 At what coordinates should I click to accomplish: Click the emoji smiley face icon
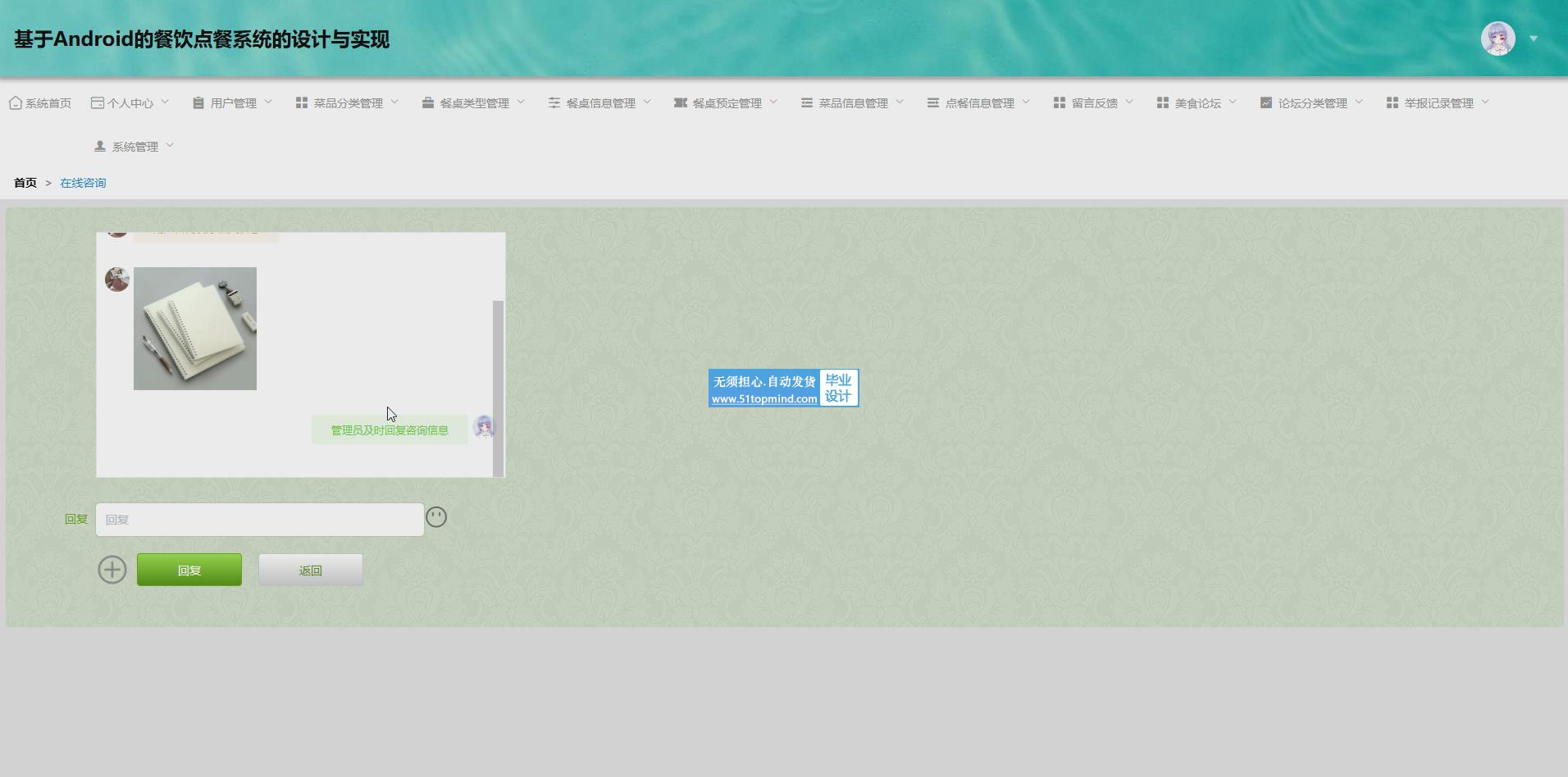[x=436, y=517]
